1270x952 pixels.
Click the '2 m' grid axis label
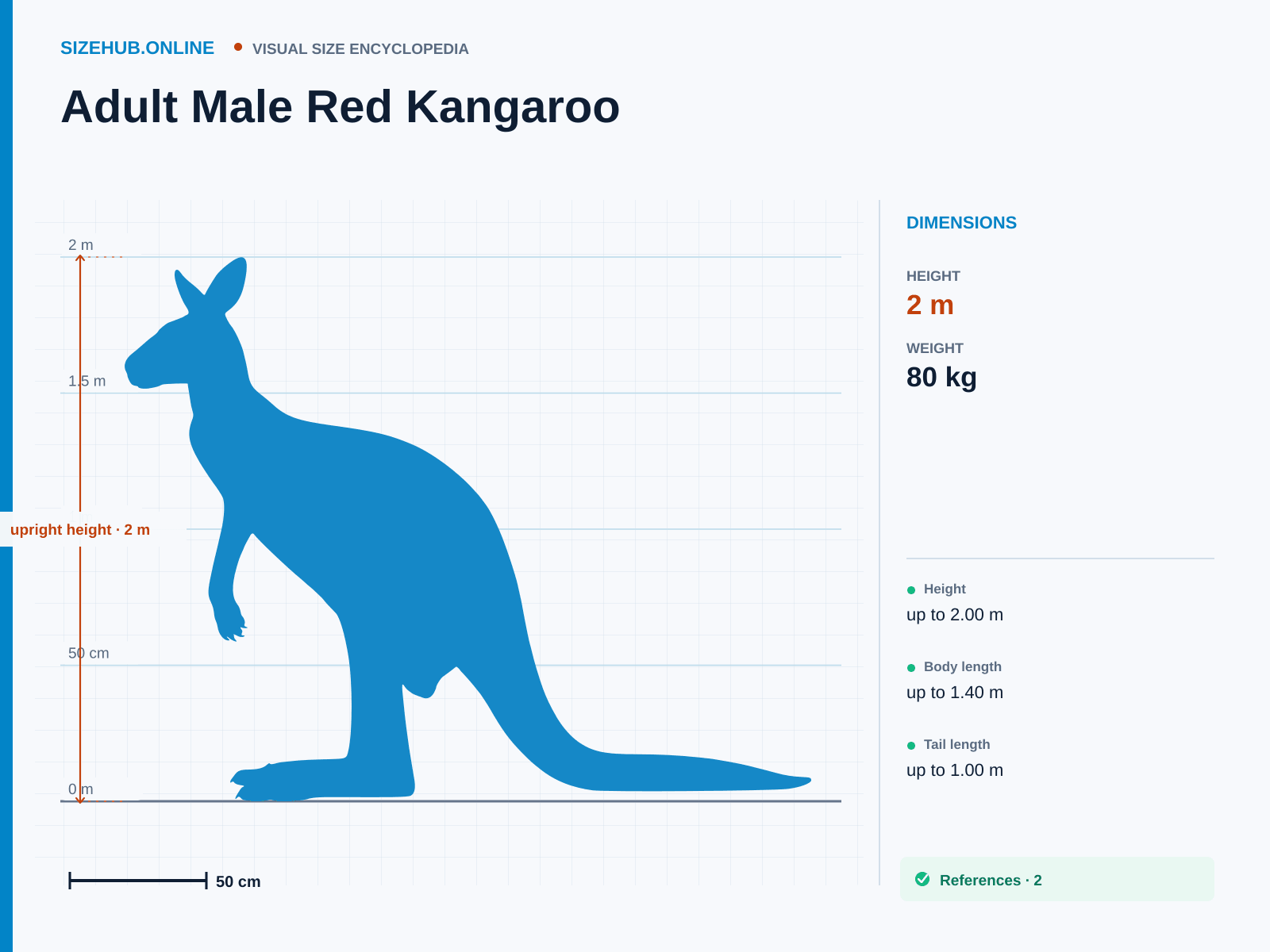81,245
